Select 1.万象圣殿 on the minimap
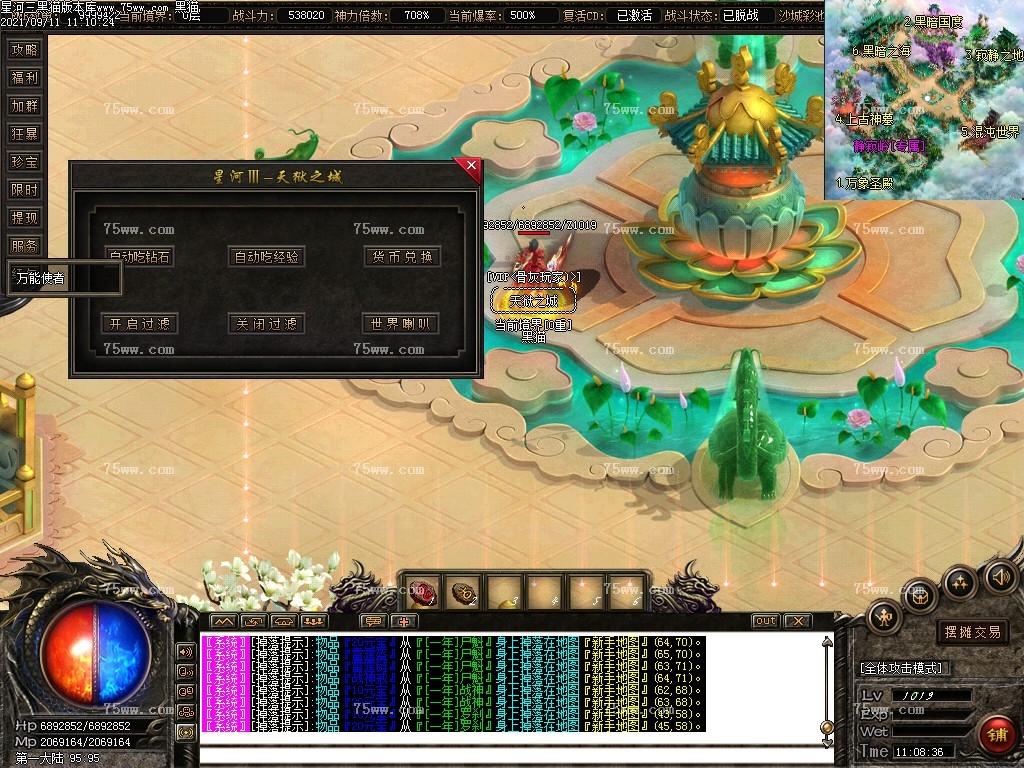Screen dimensions: 1024x768 (x=864, y=184)
